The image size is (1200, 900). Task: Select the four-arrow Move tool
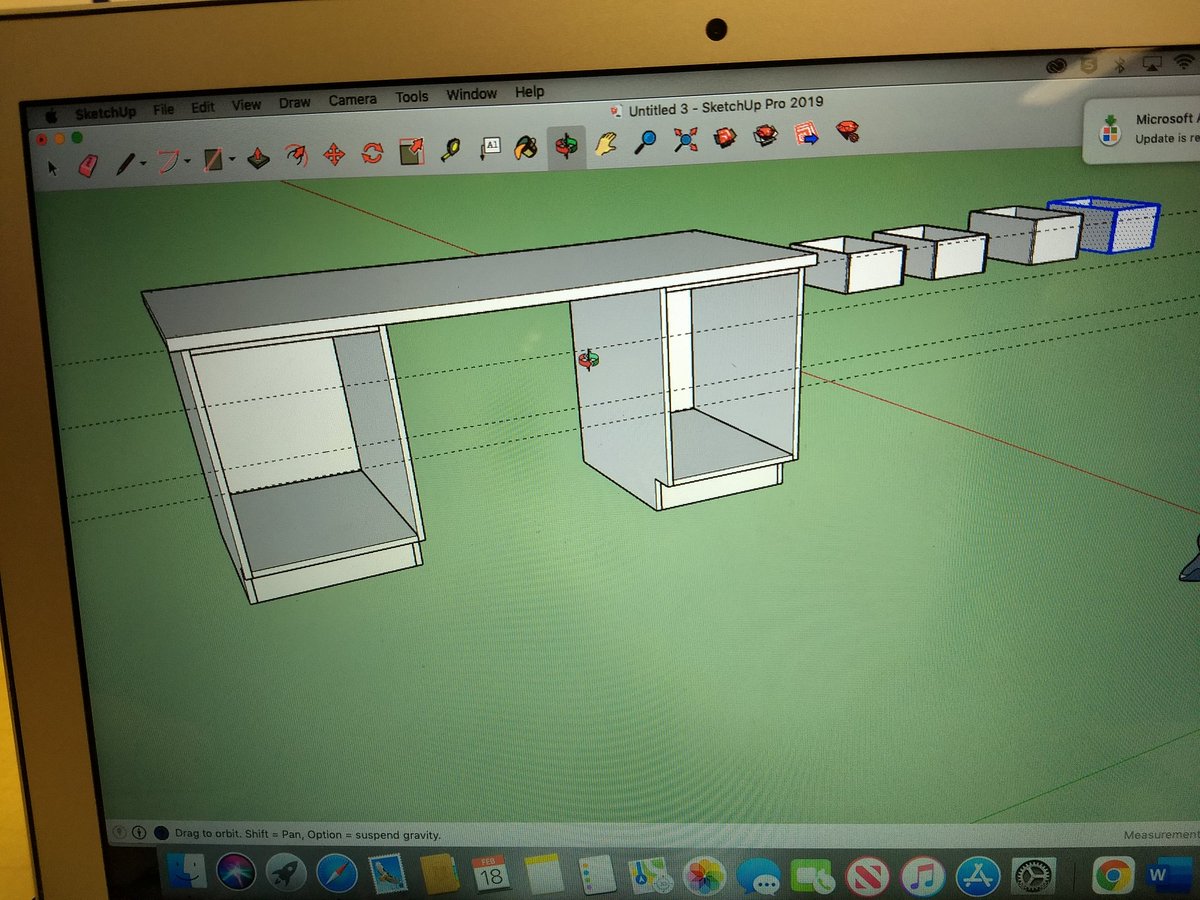pos(334,155)
